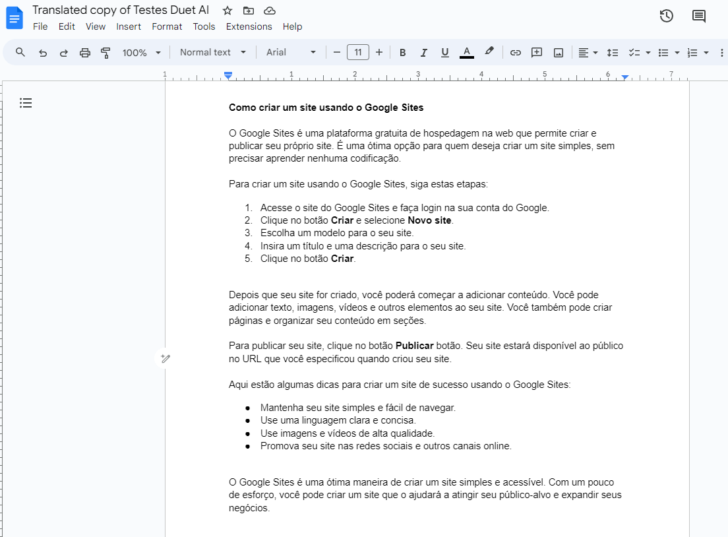Insert a link
Screen dimensions: 728x537
pyautogui.click(x=515, y=52)
